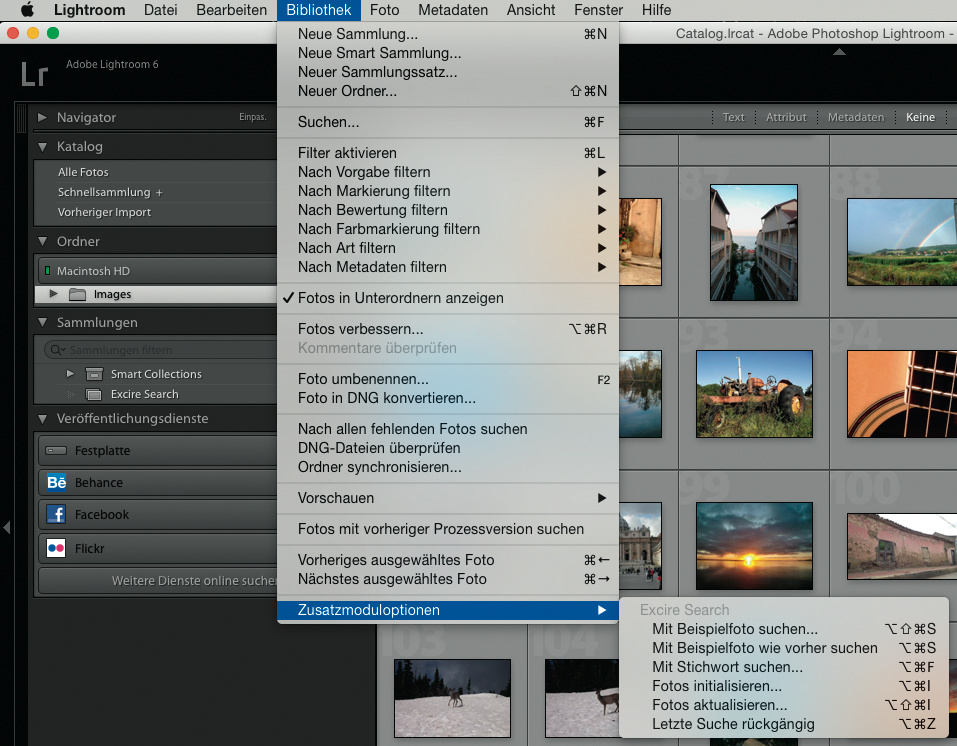The image size is (957, 746).
Task: Select Alle Fotos in Katalog
Action: tap(83, 172)
